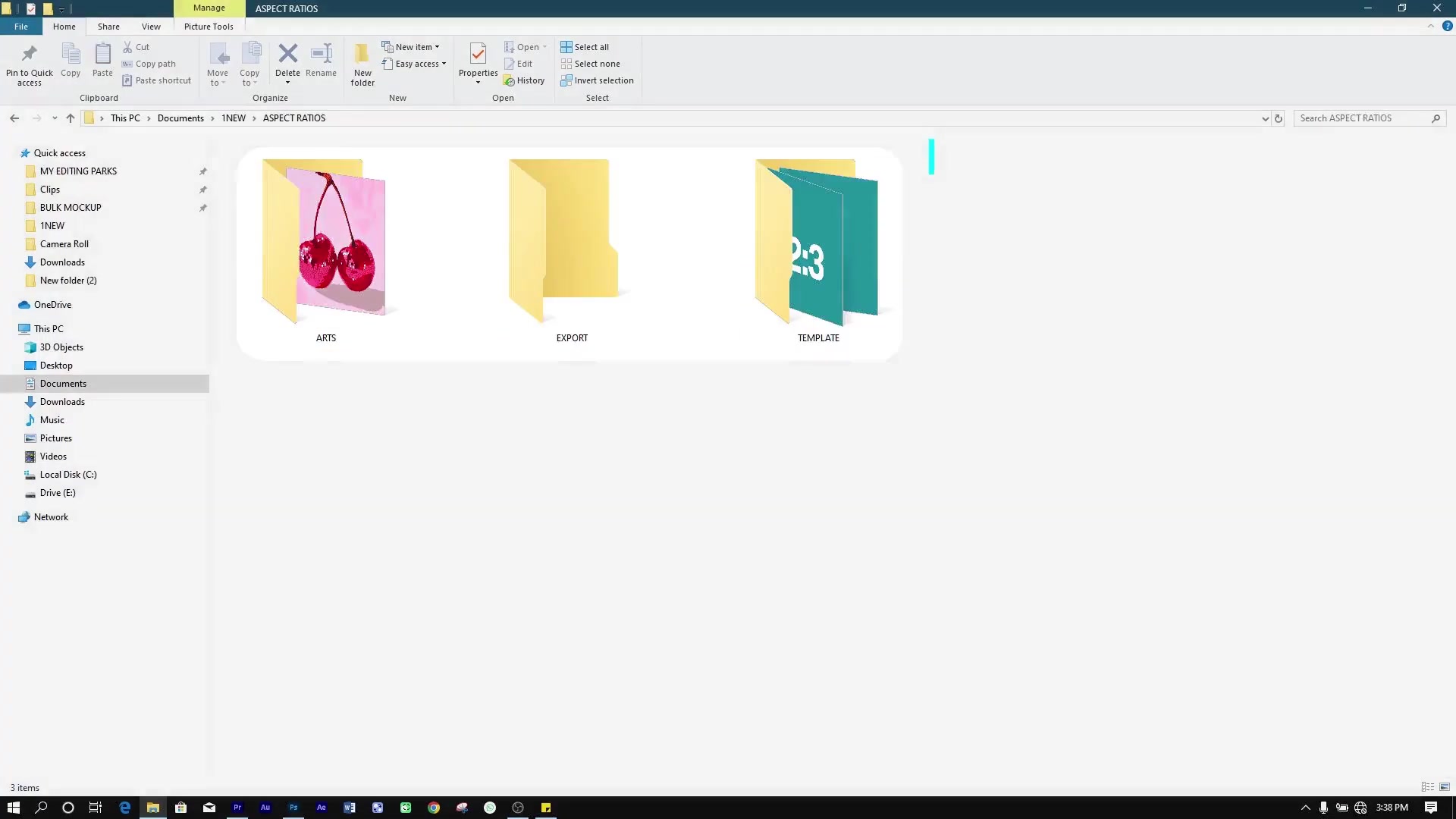
Task: Click the Rename icon in the ribbon
Action: coord(320,61)
